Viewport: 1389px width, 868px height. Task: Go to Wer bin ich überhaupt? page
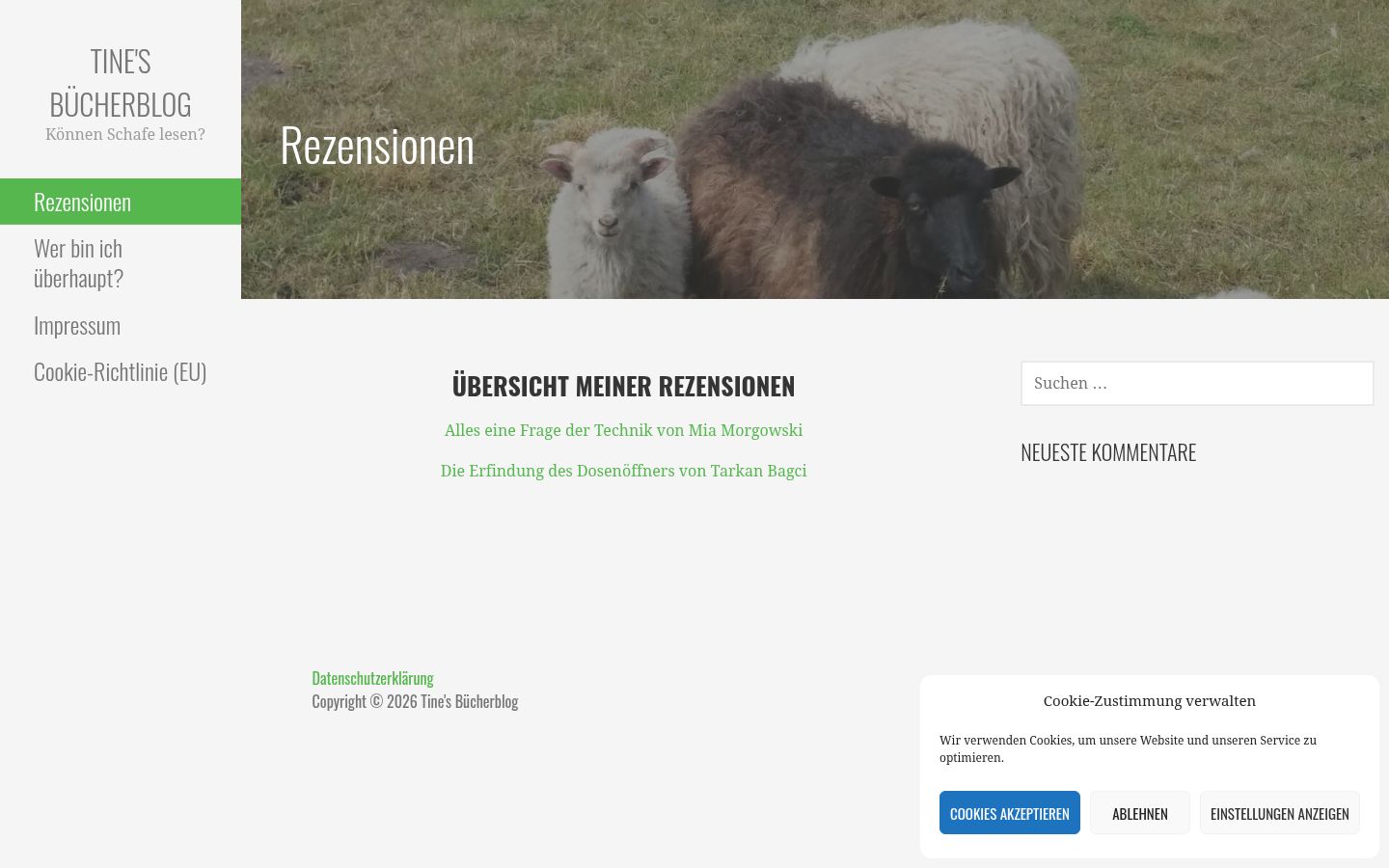pyautogui.click(x=121, y=263)
